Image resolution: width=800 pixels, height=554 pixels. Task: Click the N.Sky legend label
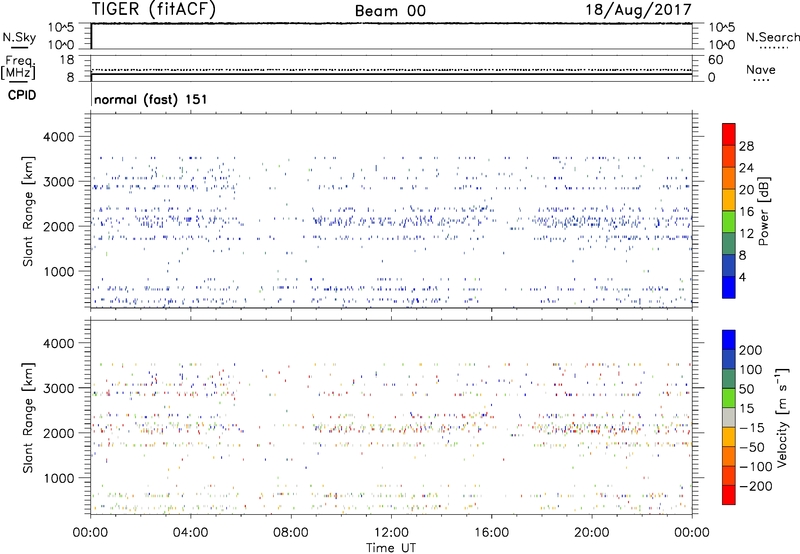pos(19,37)
